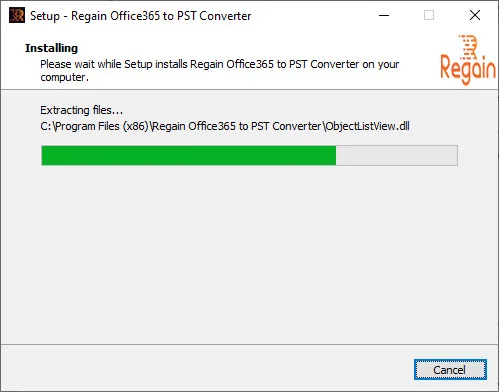Click the 'Extracting files...' status label
The height and width of the screenshot is (392, 499).
82,110
